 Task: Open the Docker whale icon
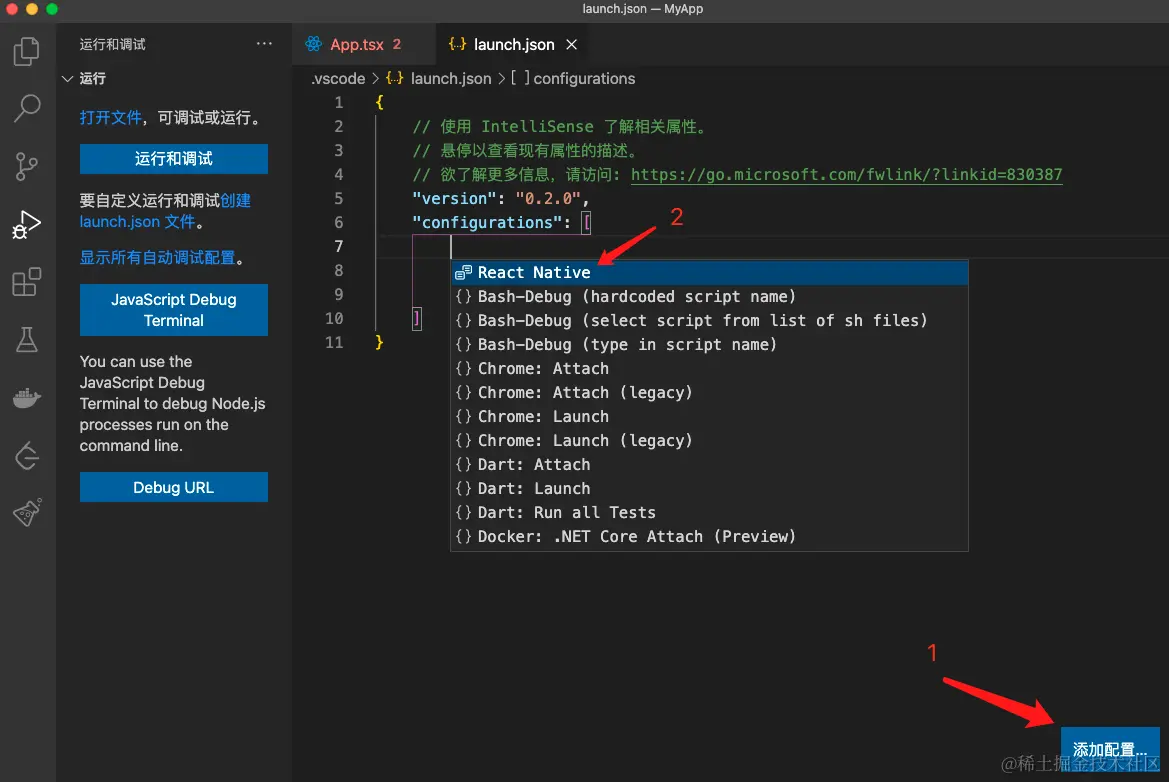[x=27, y=397]
